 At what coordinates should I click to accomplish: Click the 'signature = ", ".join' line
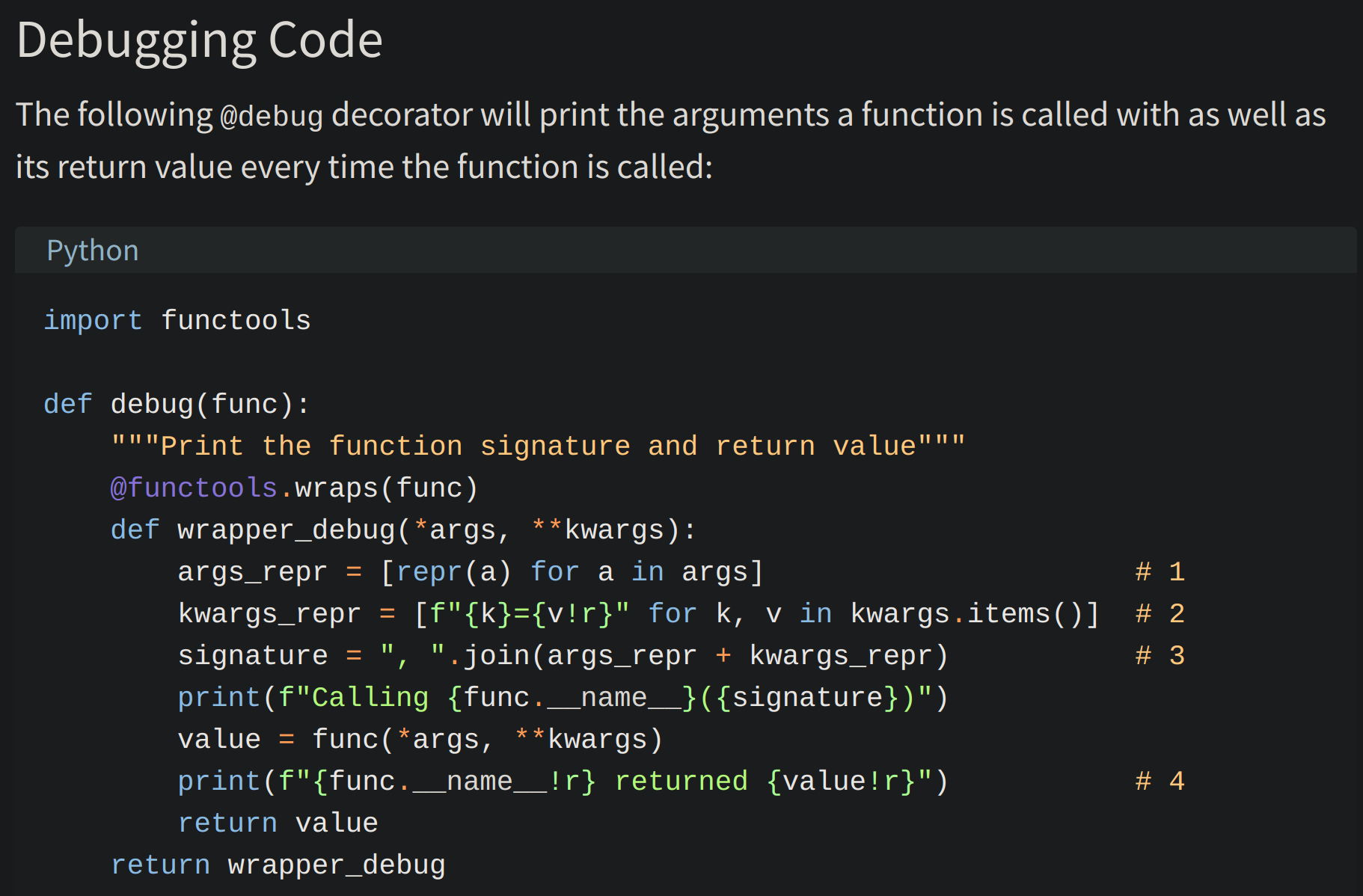tap(563, 655)
